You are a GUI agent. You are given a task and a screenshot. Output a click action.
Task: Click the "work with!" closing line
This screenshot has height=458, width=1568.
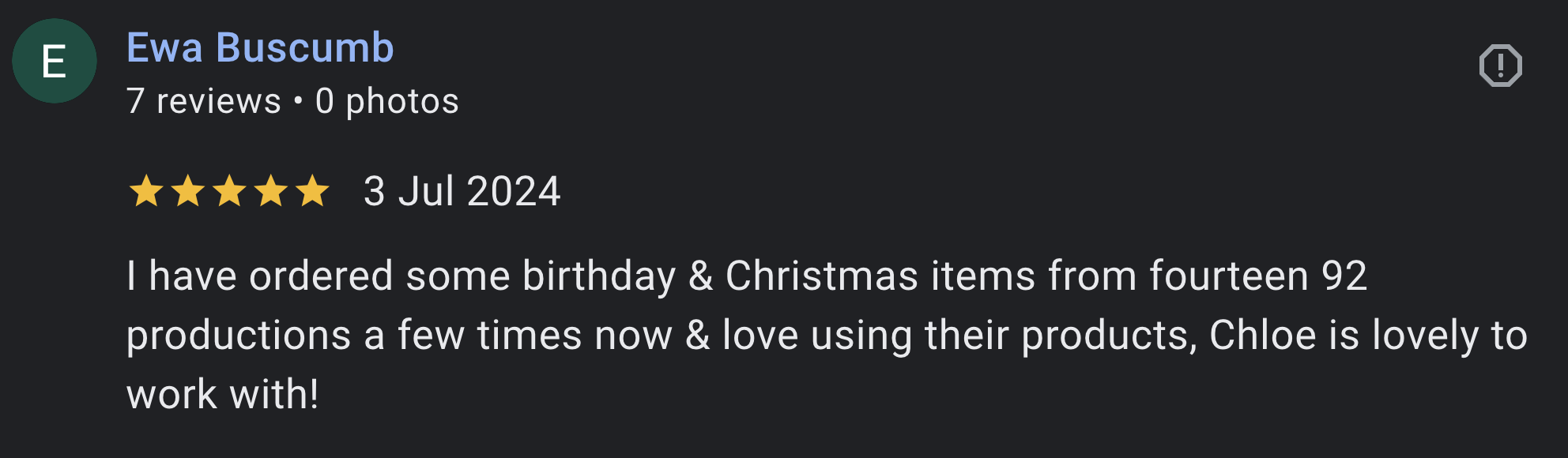(223, 394)
